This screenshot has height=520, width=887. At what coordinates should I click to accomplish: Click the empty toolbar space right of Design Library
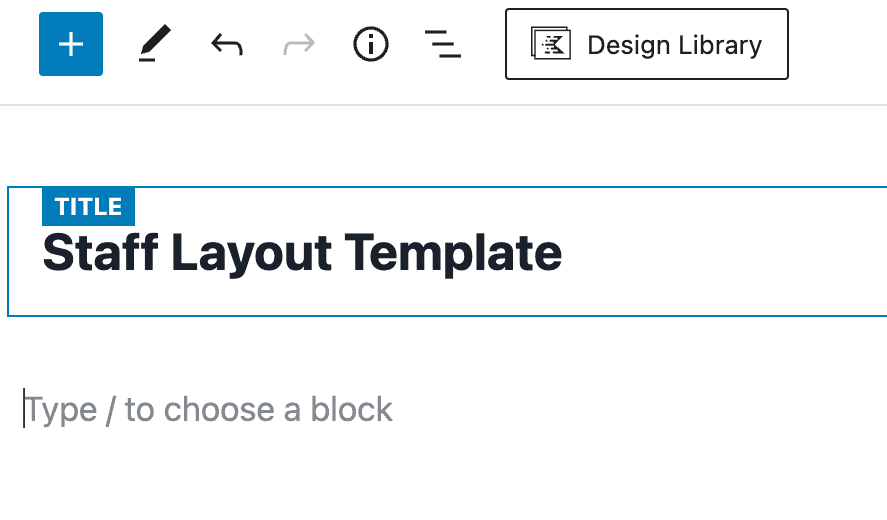[x=838, y=44]
